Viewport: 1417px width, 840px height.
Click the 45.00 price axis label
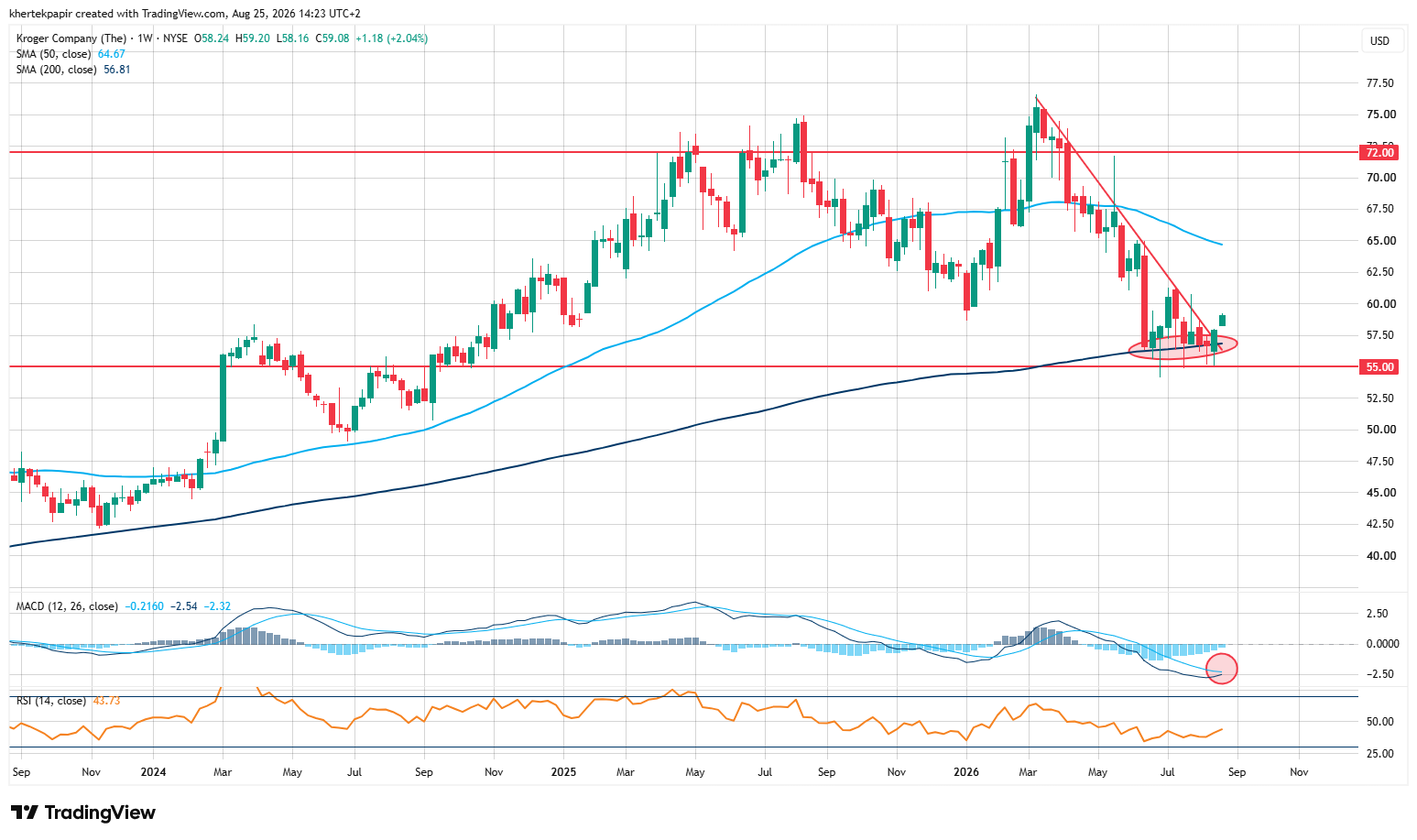[1379, 493]
